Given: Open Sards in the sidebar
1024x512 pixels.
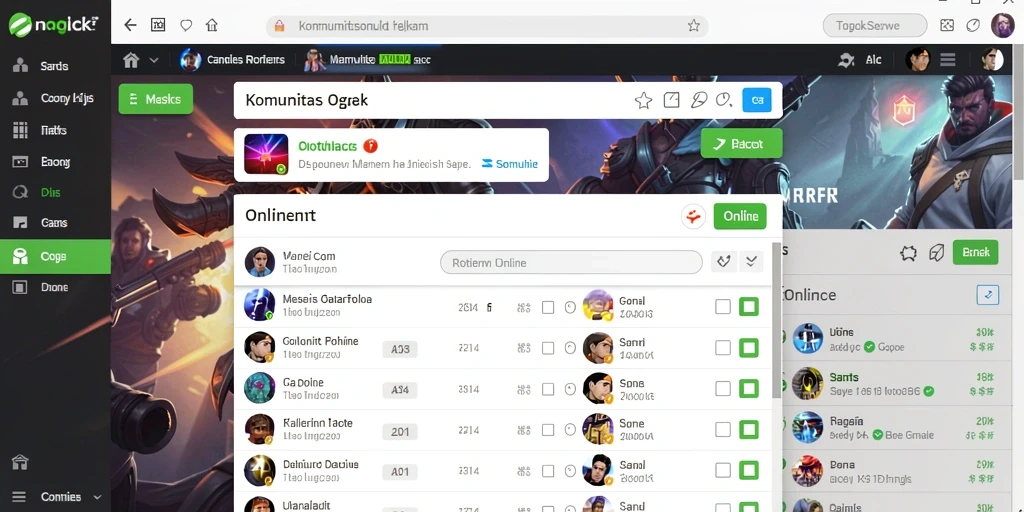Looking at the screenshot, I should click(56, 66).
